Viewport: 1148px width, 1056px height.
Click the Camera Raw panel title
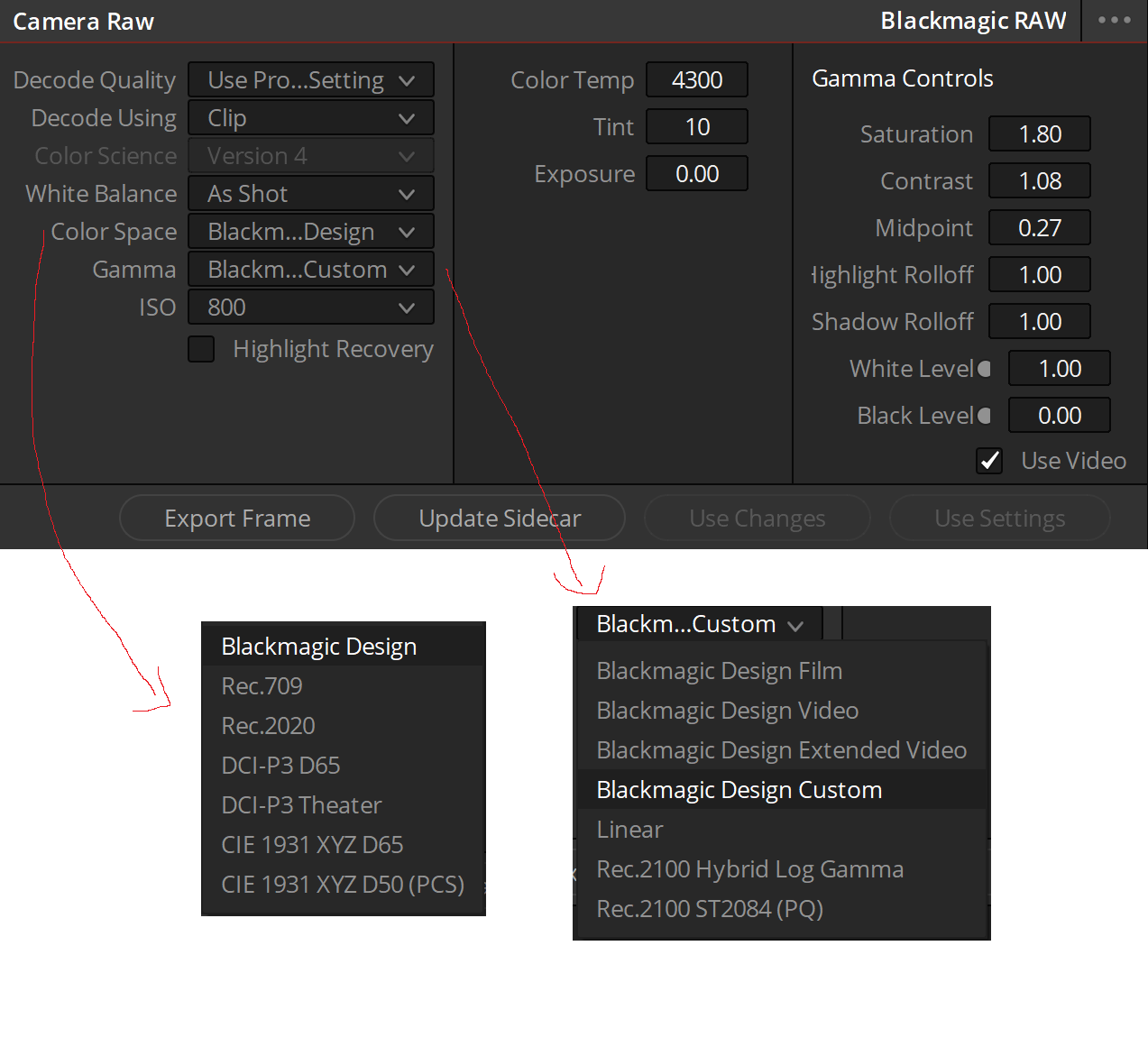pos(83,22)
